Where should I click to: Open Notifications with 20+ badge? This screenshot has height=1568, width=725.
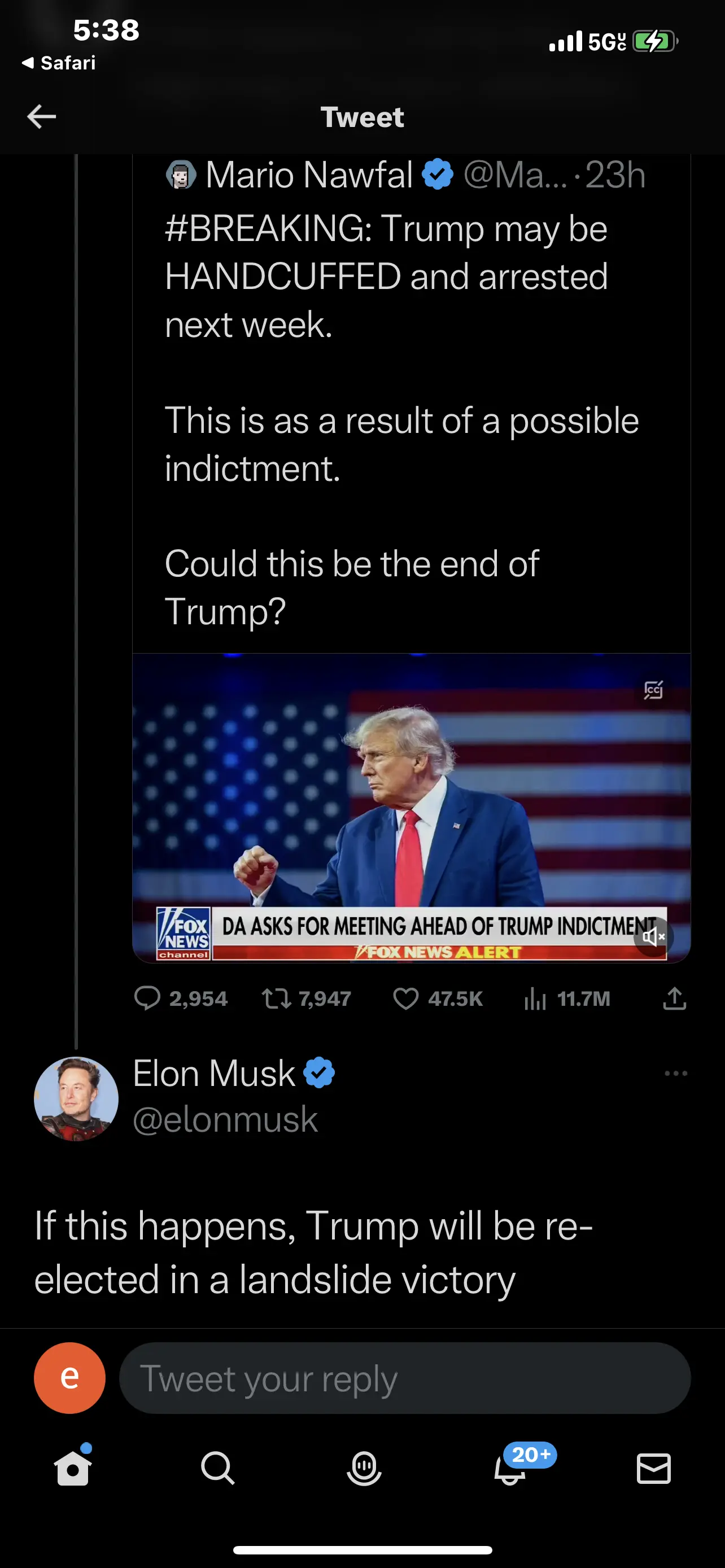pos(510,1468)
